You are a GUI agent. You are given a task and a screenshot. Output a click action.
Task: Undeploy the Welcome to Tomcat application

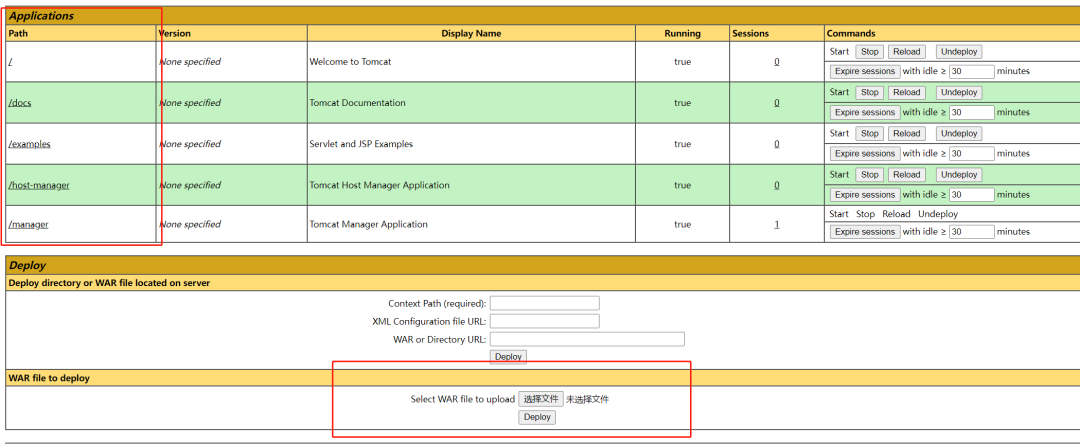click(x=959, y=52)
